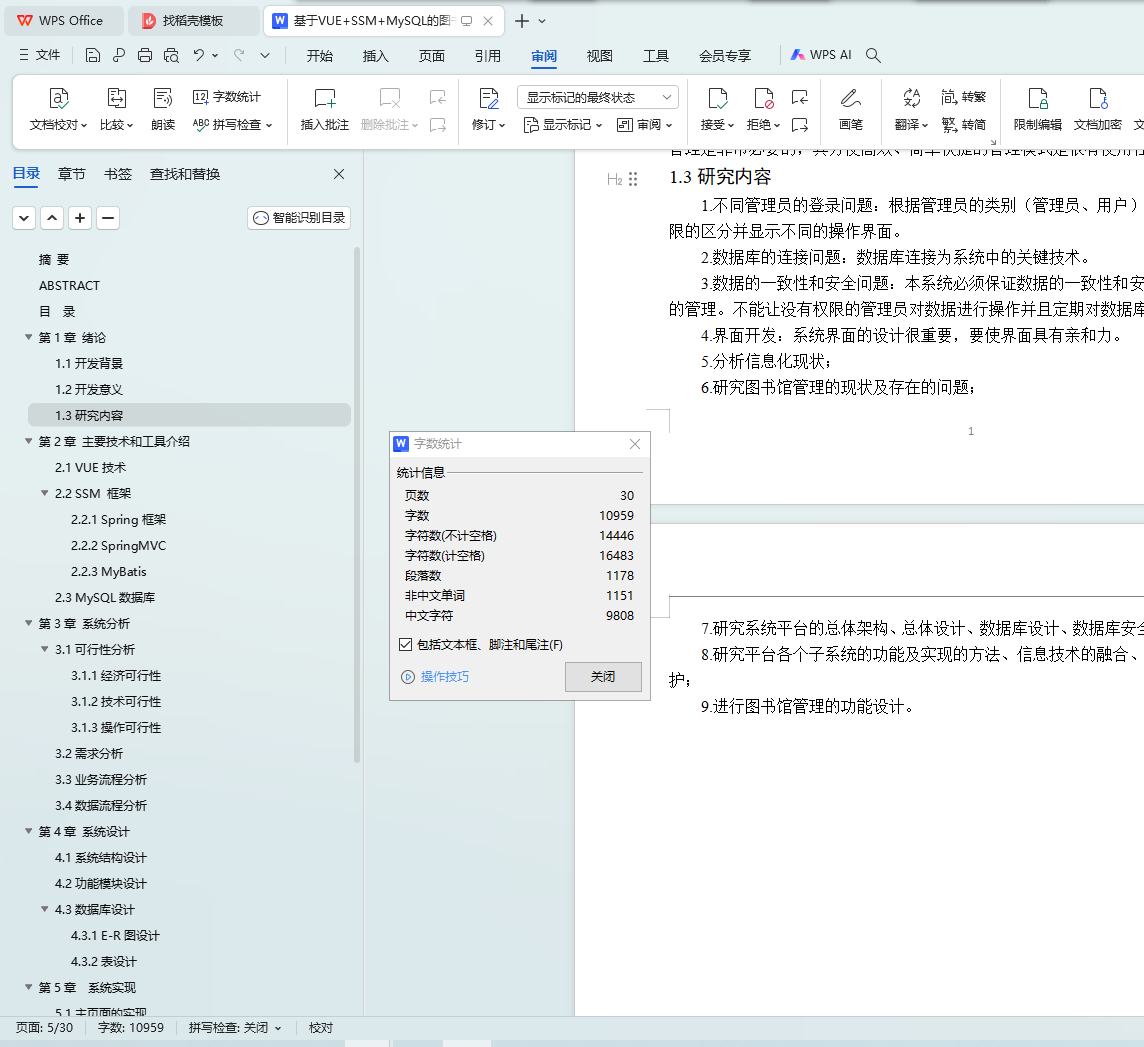Viewport: 1144px width, 1047px height.
Task: Convert text with 繁转简
Action: (963, 125)
